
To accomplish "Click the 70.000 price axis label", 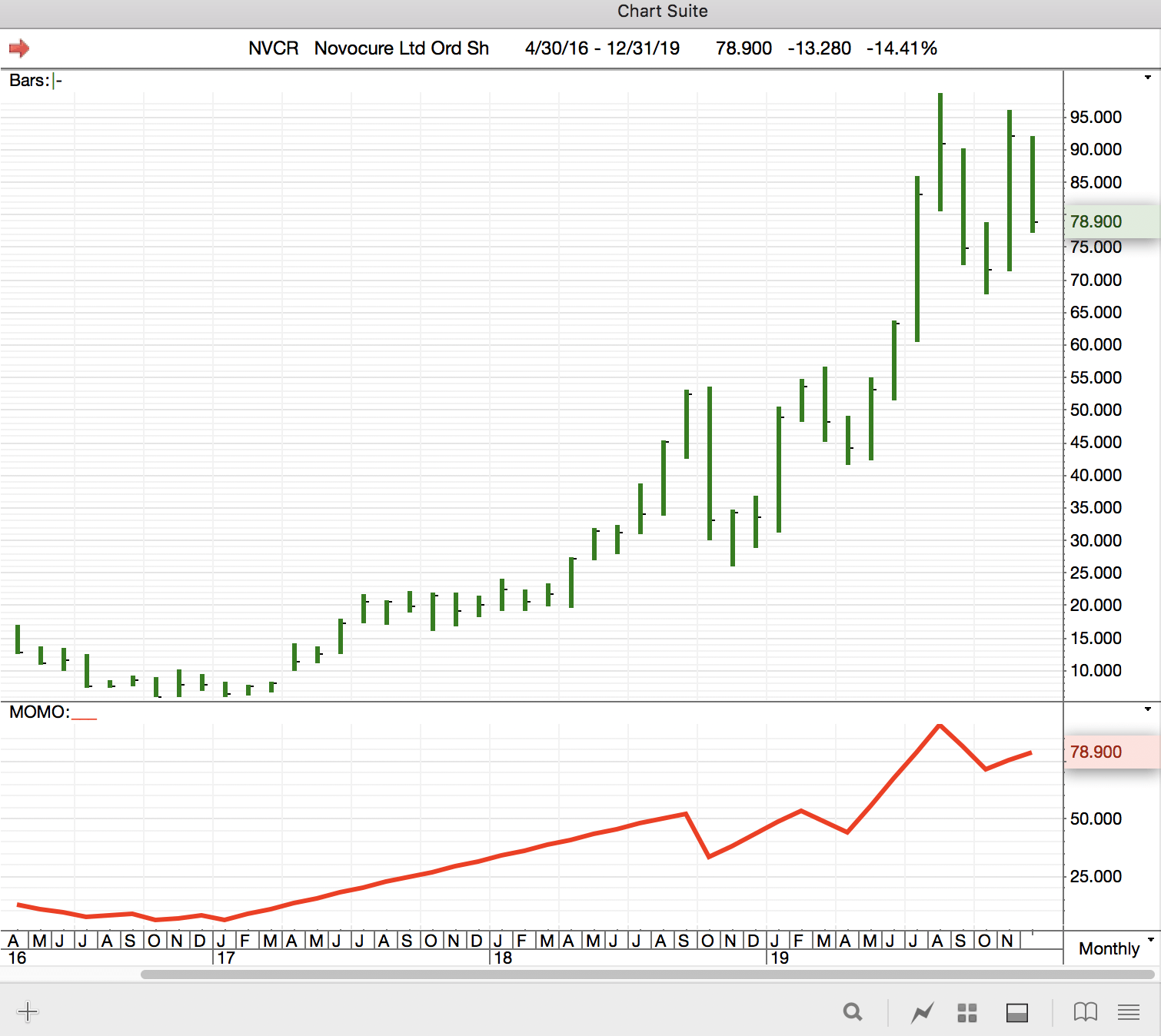I will pos(1096,280).
